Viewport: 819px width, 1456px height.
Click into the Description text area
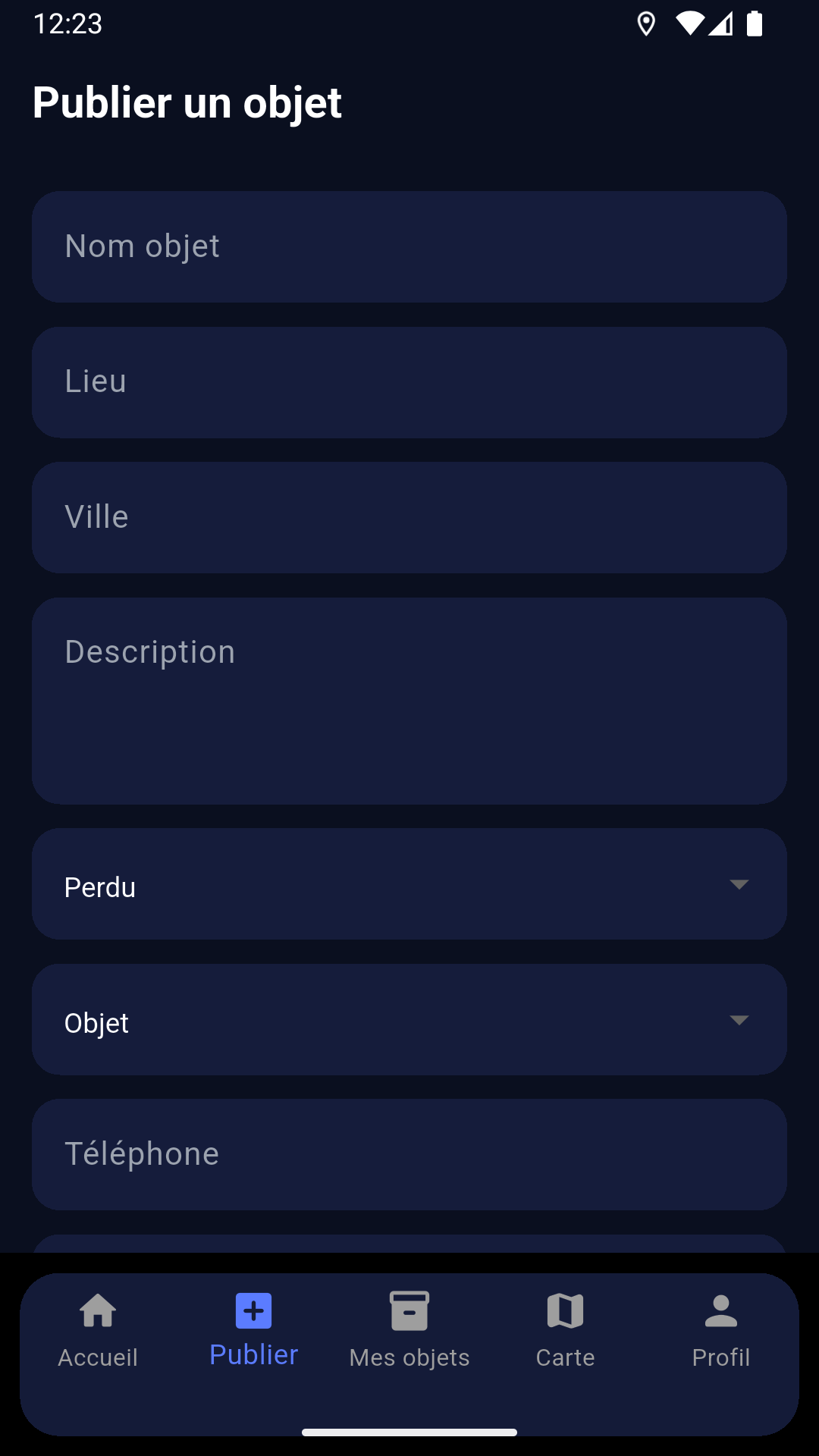pos(409,701)
